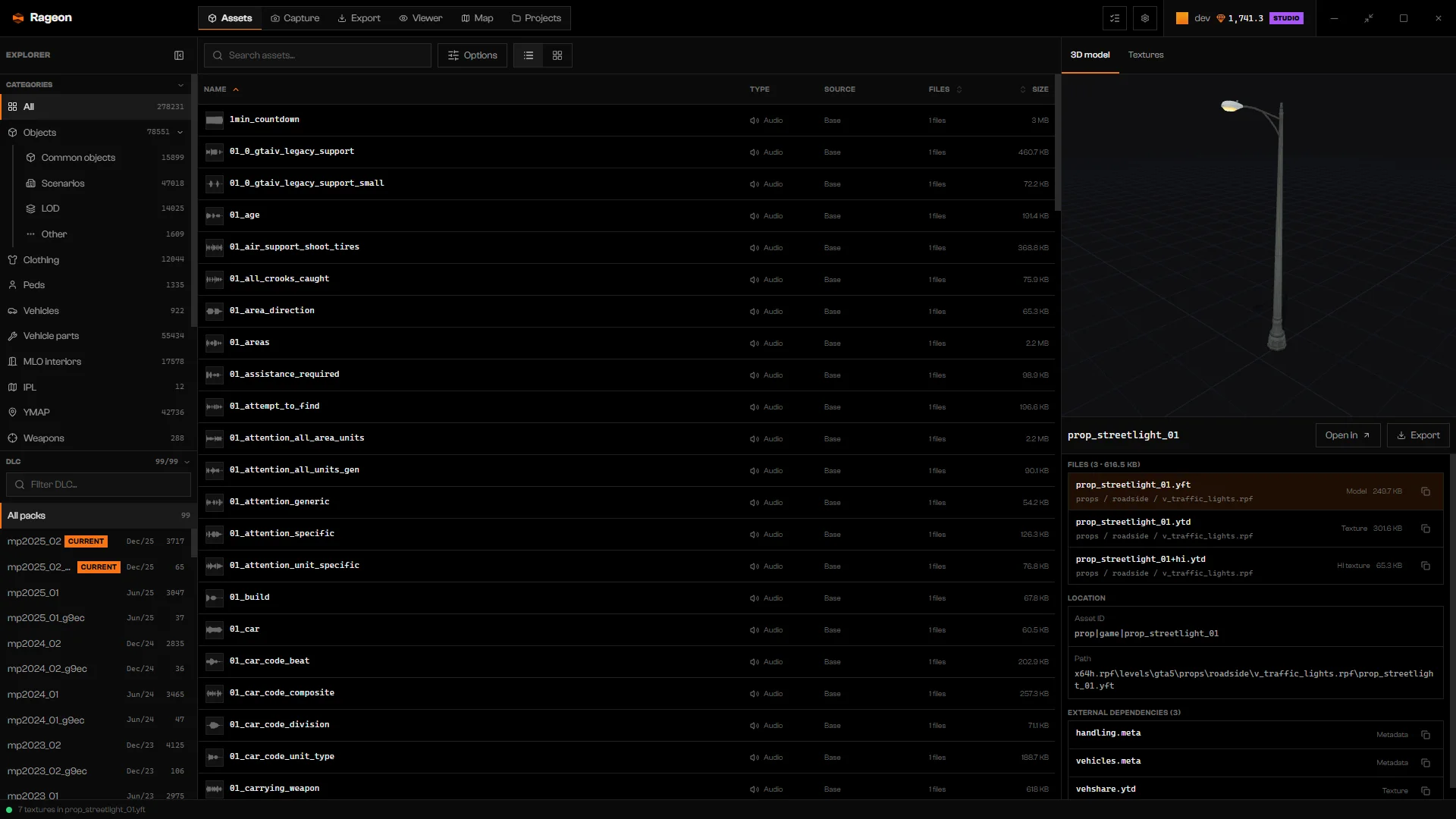
Task: Switch to grid view layout
Action: [557, 55]
